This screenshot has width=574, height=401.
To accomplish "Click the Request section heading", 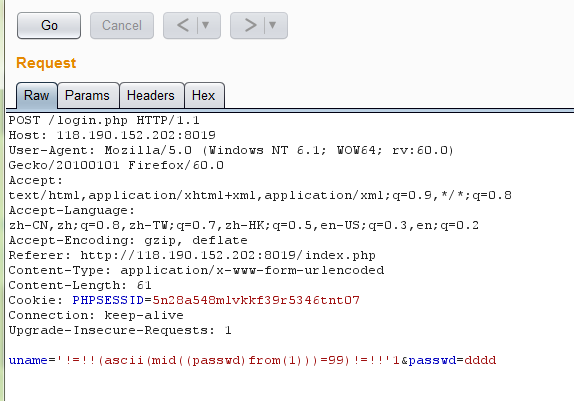I will 46,63.
